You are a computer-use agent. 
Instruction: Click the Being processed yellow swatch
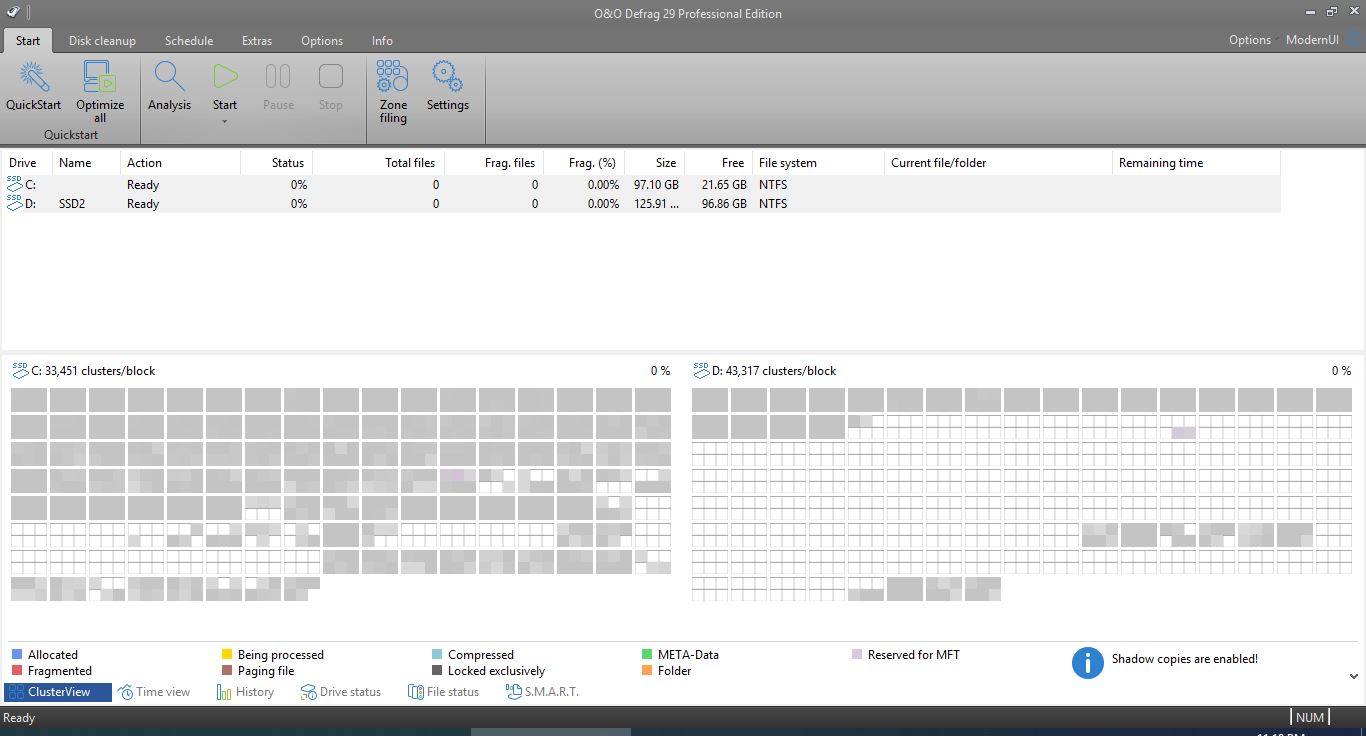tap(227, 655)
